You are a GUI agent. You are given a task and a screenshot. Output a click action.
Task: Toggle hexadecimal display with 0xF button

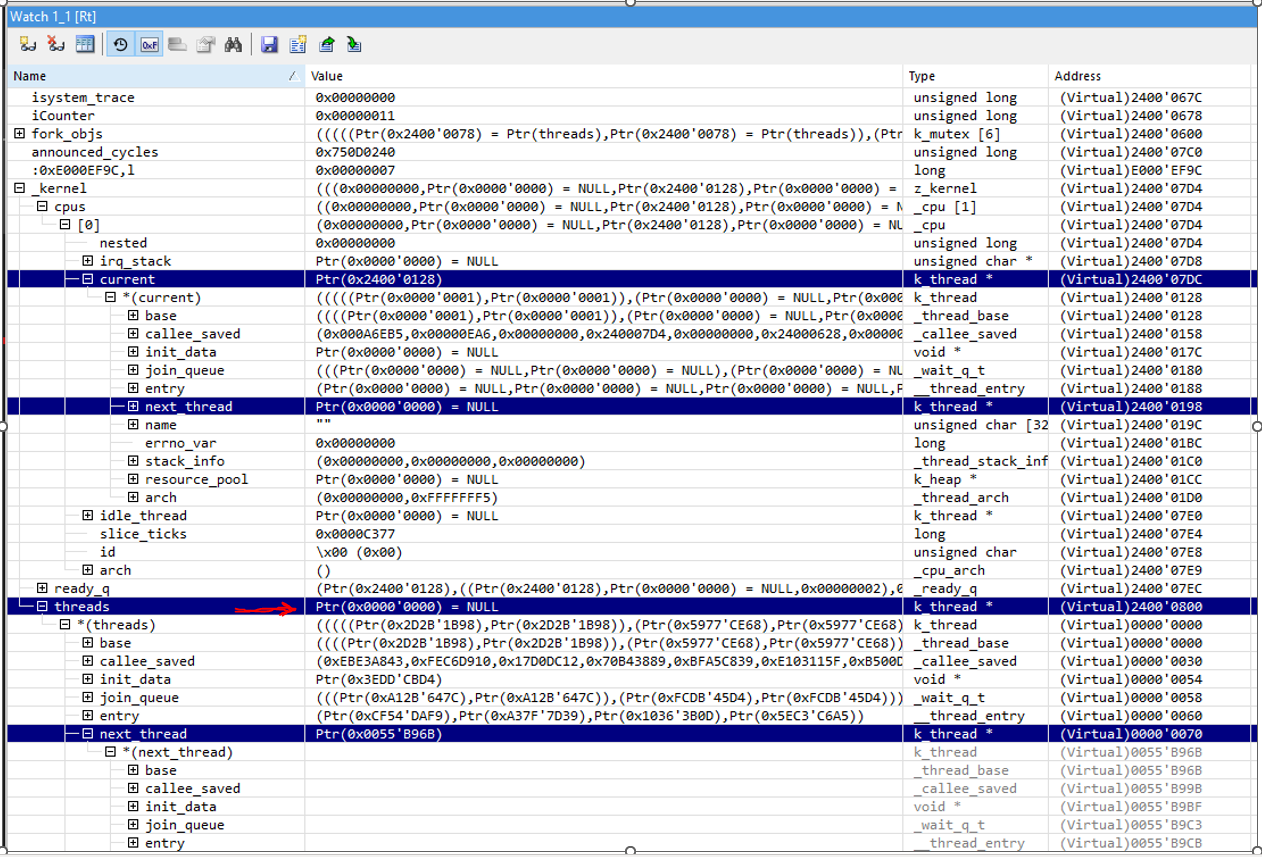point(149,44)
